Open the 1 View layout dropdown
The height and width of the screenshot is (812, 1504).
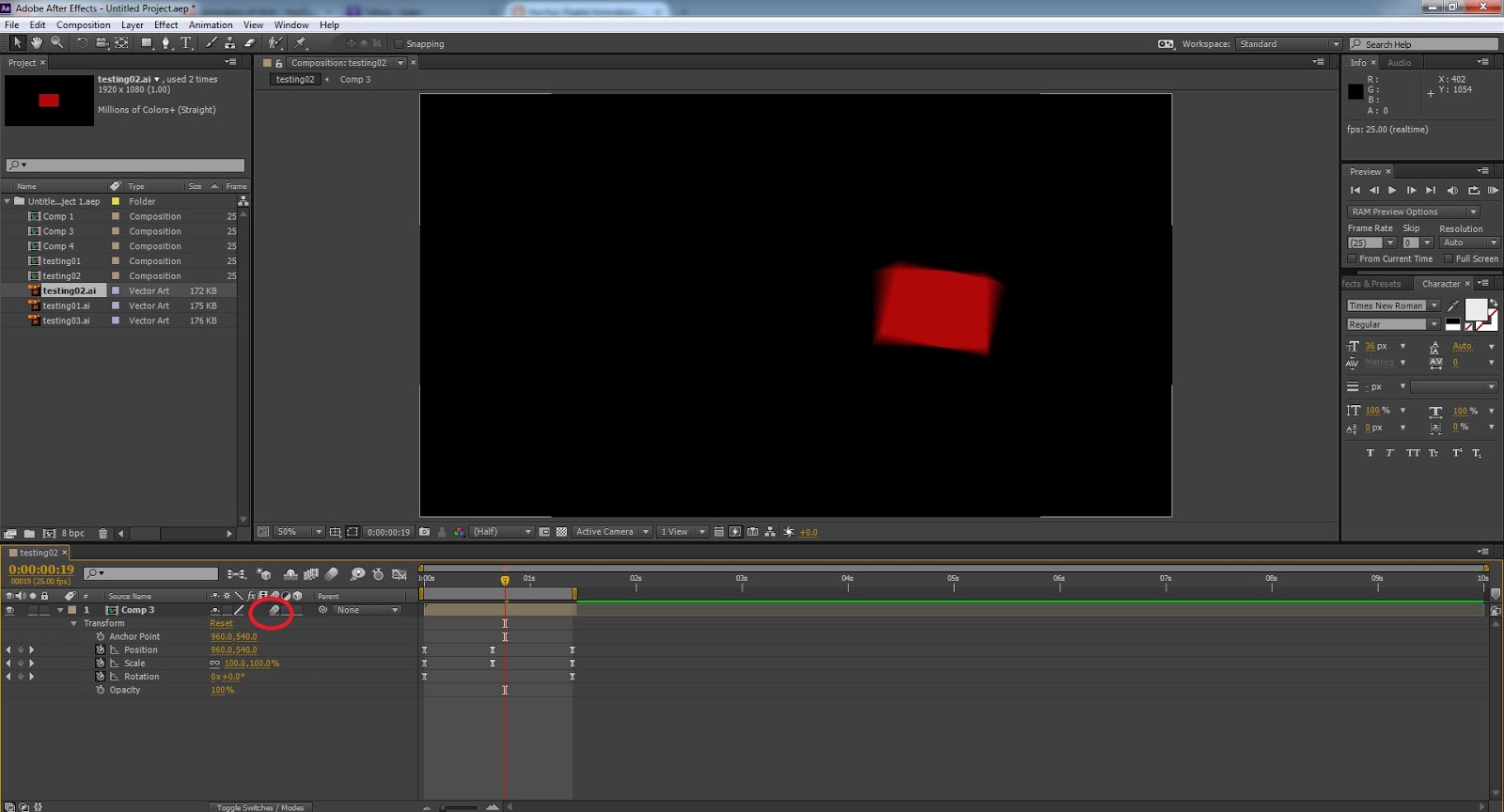[x=681, y=532]
